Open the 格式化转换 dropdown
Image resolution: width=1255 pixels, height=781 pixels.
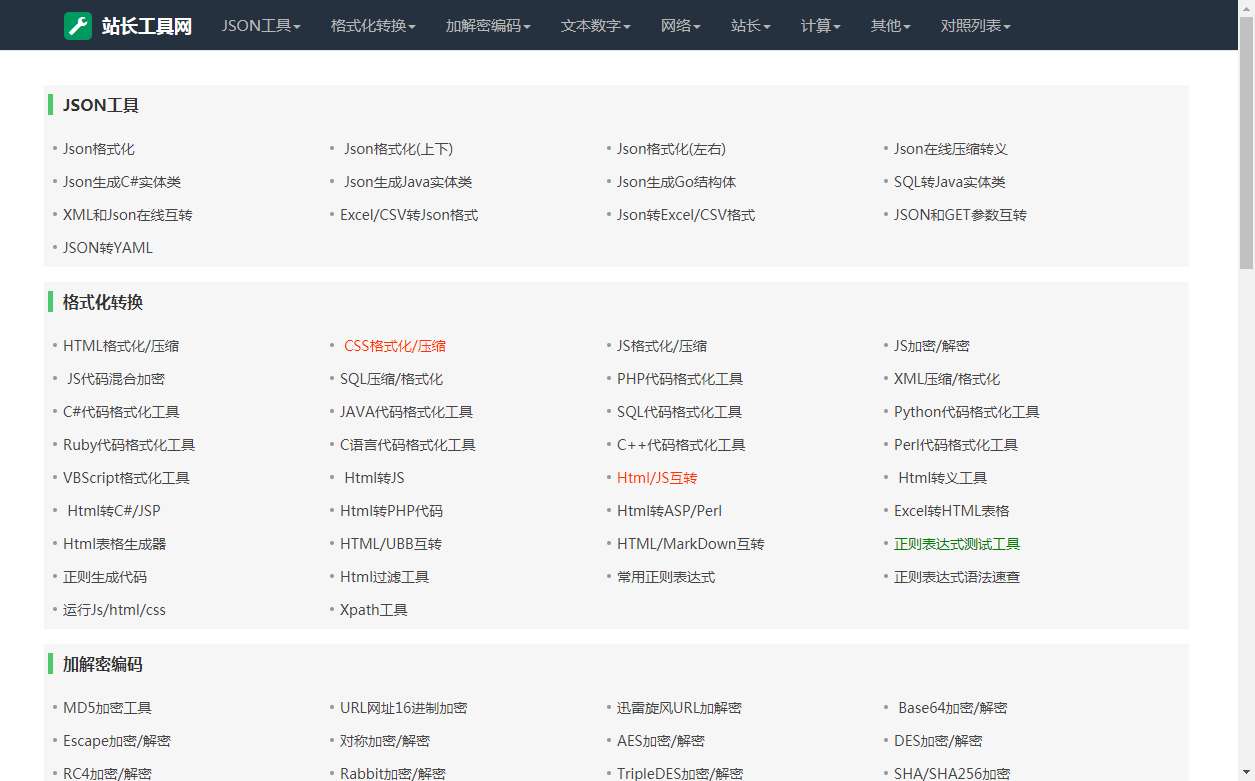[375, 26]
